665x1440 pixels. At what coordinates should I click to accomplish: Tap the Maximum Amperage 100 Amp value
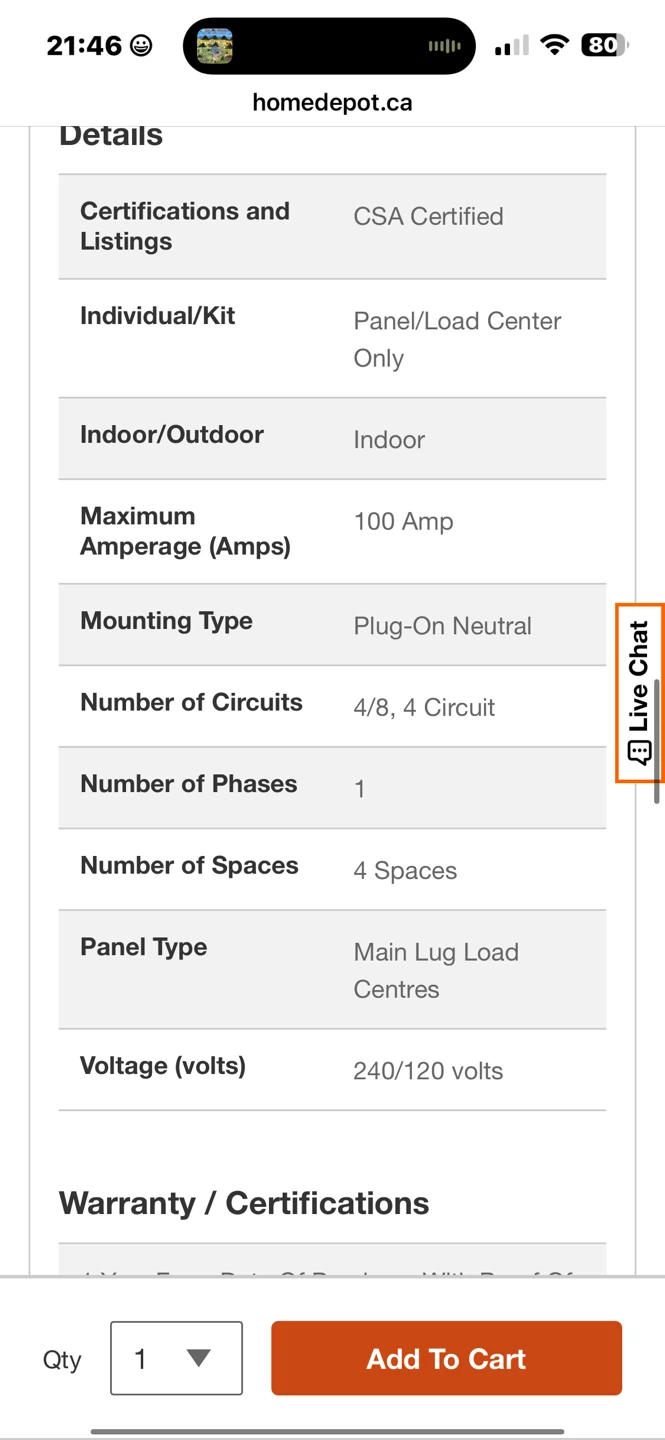pos(403,521)
